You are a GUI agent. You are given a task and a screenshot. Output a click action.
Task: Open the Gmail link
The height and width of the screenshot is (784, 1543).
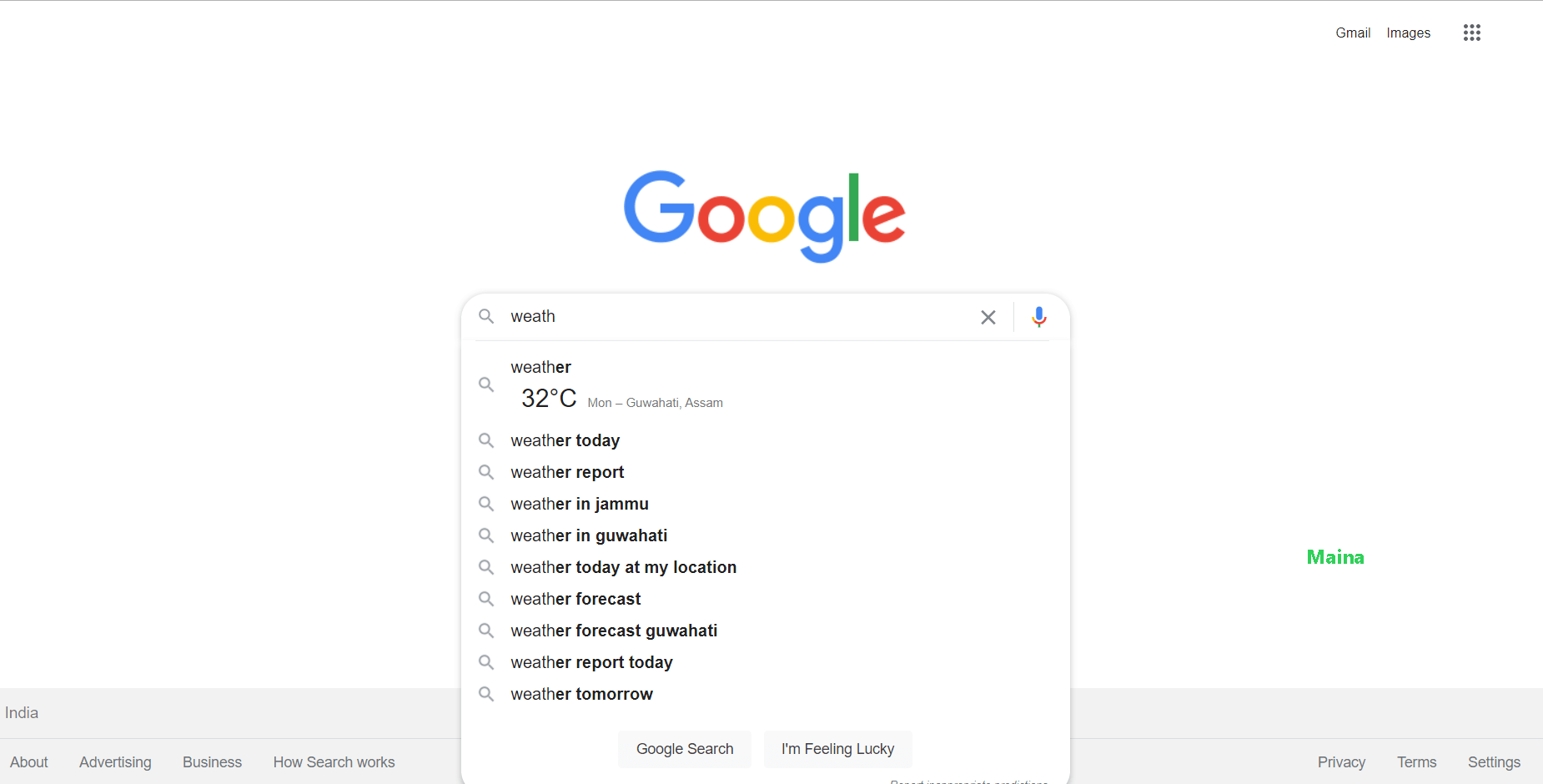(1353, 33)
